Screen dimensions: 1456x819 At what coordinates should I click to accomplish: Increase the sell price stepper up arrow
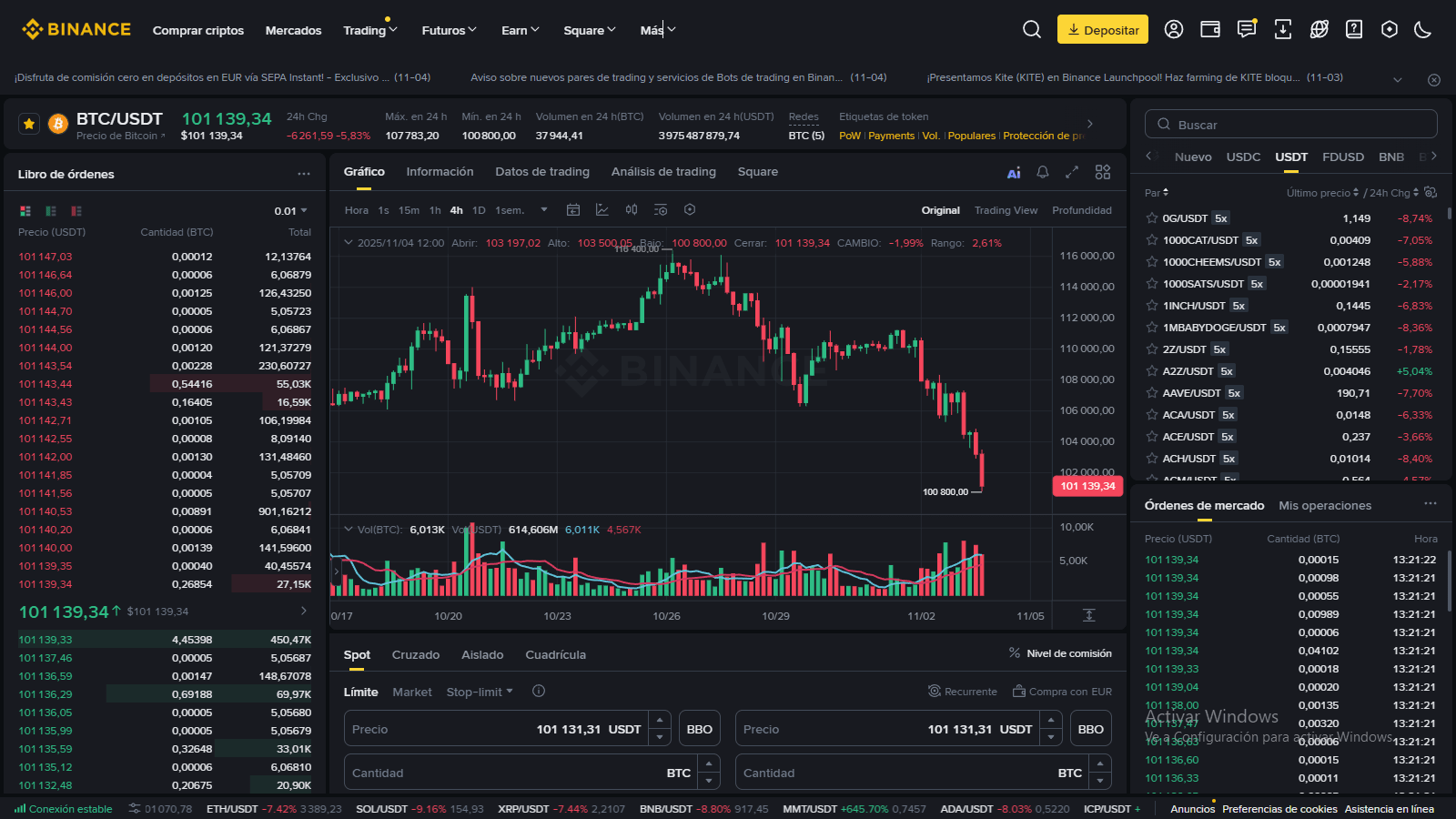[1051, 720]
